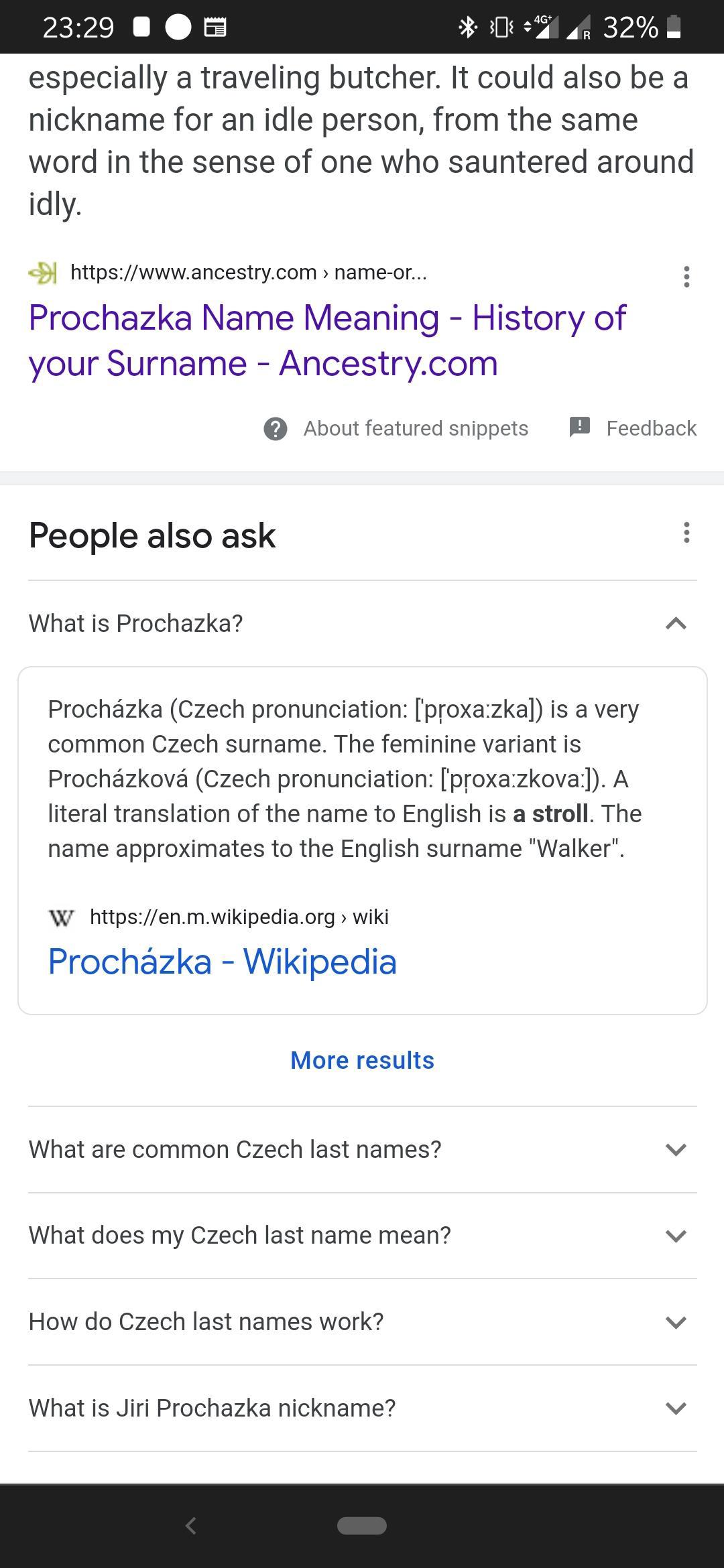The width and height of the screenshot is (724, 1568).
Task: Tap the Feedback flag icon
Action: [579, 427]
